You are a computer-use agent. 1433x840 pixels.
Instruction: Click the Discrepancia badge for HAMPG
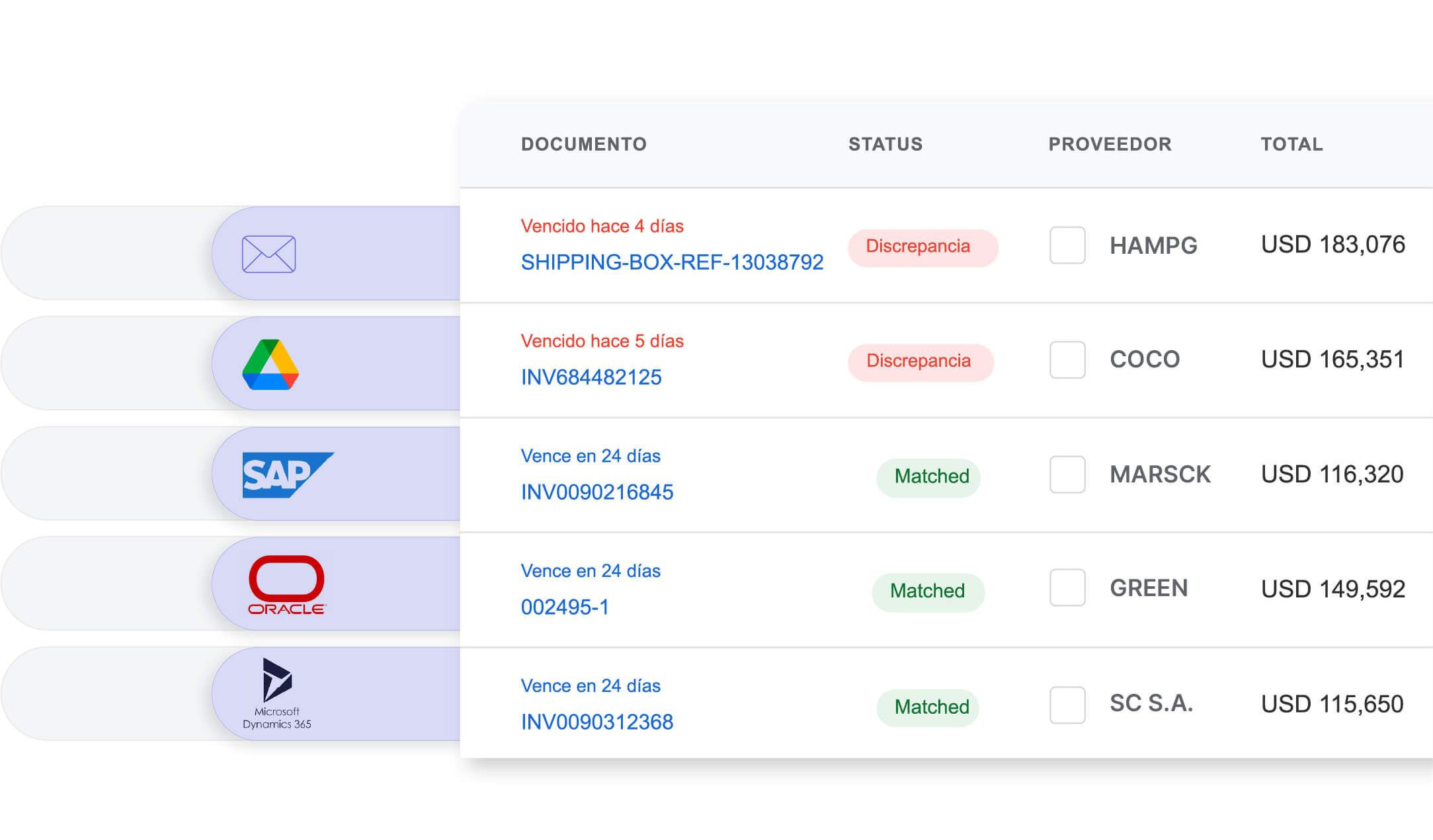(922, 247)
